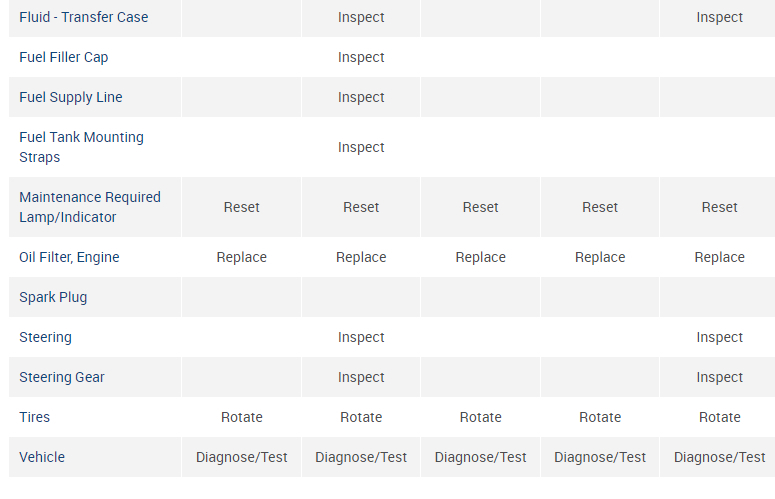Click the Vehicle row label

[42, 457]
